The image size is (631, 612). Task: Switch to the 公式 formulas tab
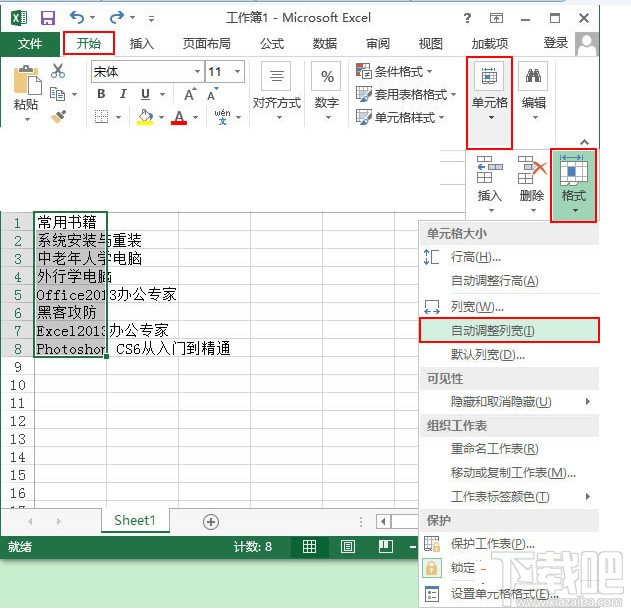pos(272,43)
